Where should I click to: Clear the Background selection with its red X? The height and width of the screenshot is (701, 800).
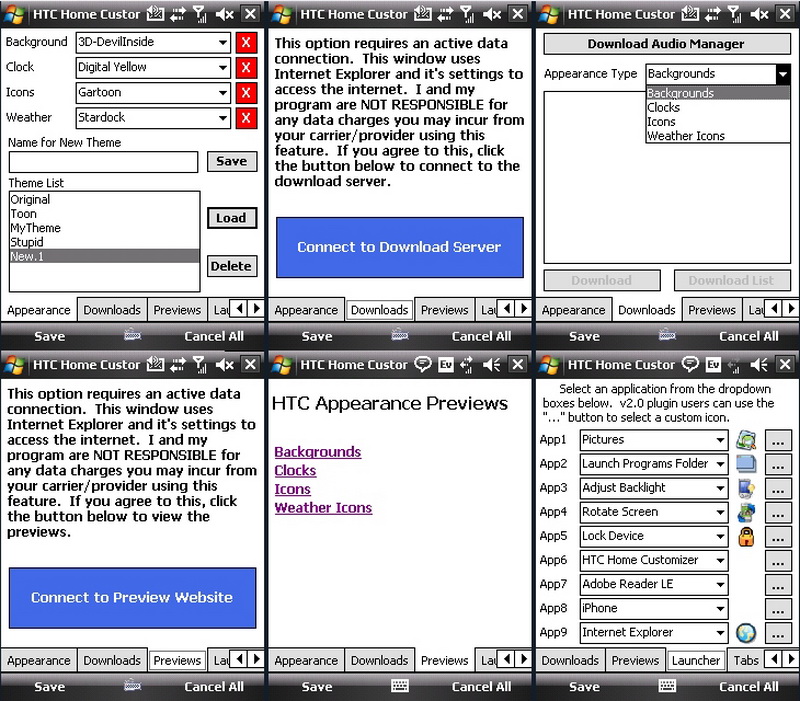point(246,42)
